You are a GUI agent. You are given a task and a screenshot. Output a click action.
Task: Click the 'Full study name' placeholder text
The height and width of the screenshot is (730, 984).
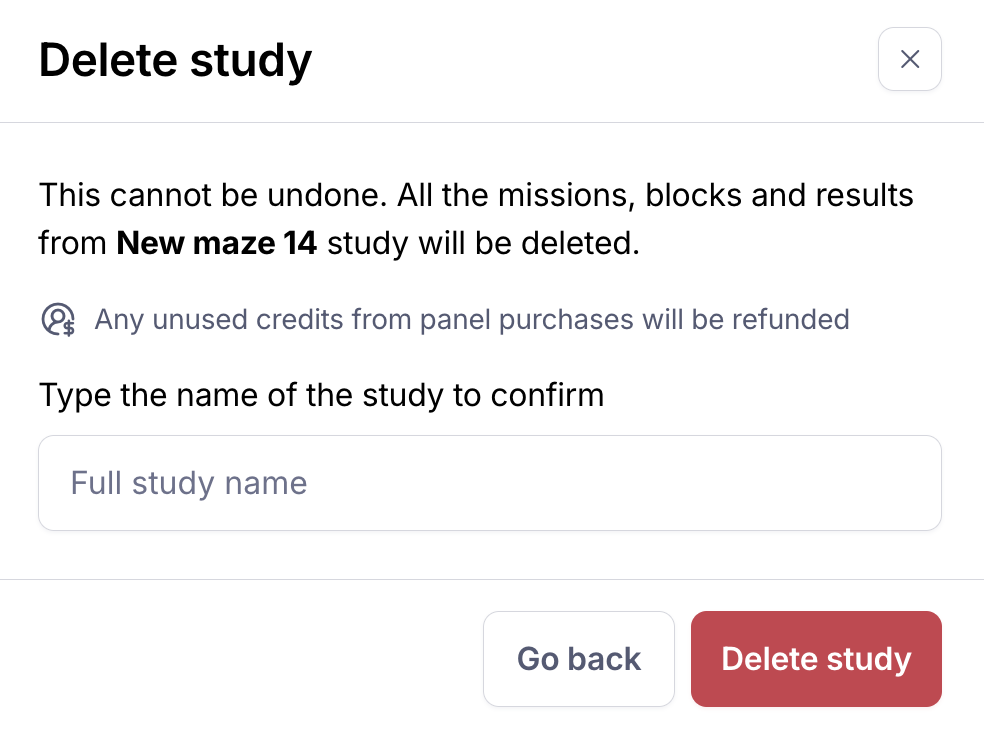[x=188, y=483]
